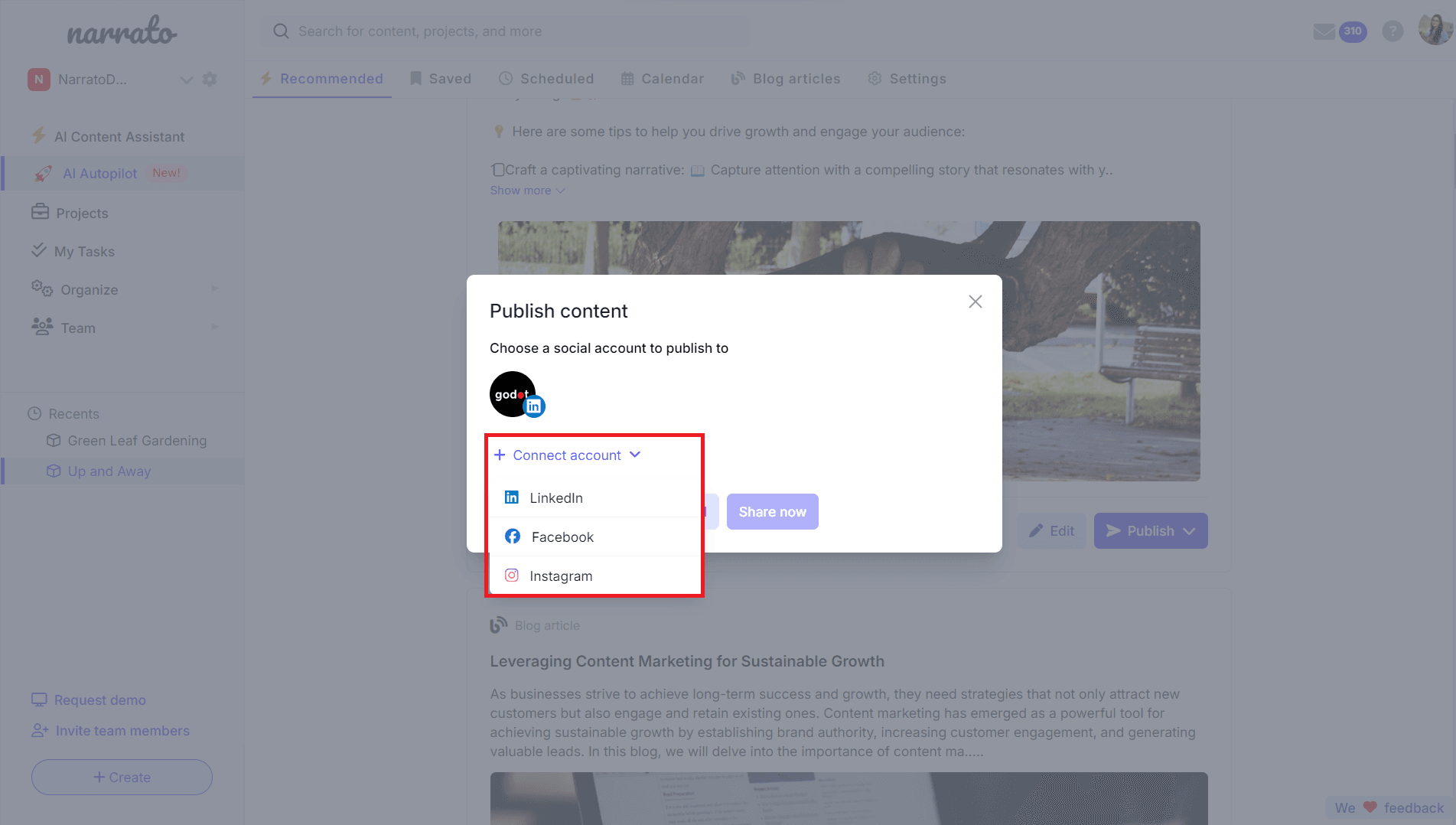The height and width of the screenshot is (825, 1456).
Task: Open Leveraging Content Marketing article title
Action: coord(687,661)
